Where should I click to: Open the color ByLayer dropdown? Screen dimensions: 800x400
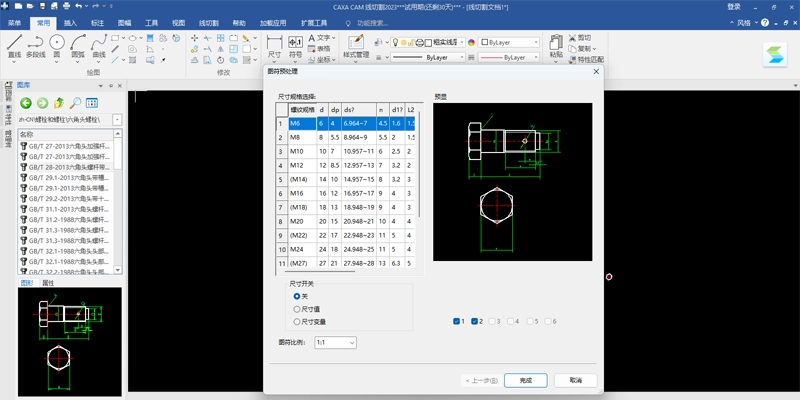[536, 43]
